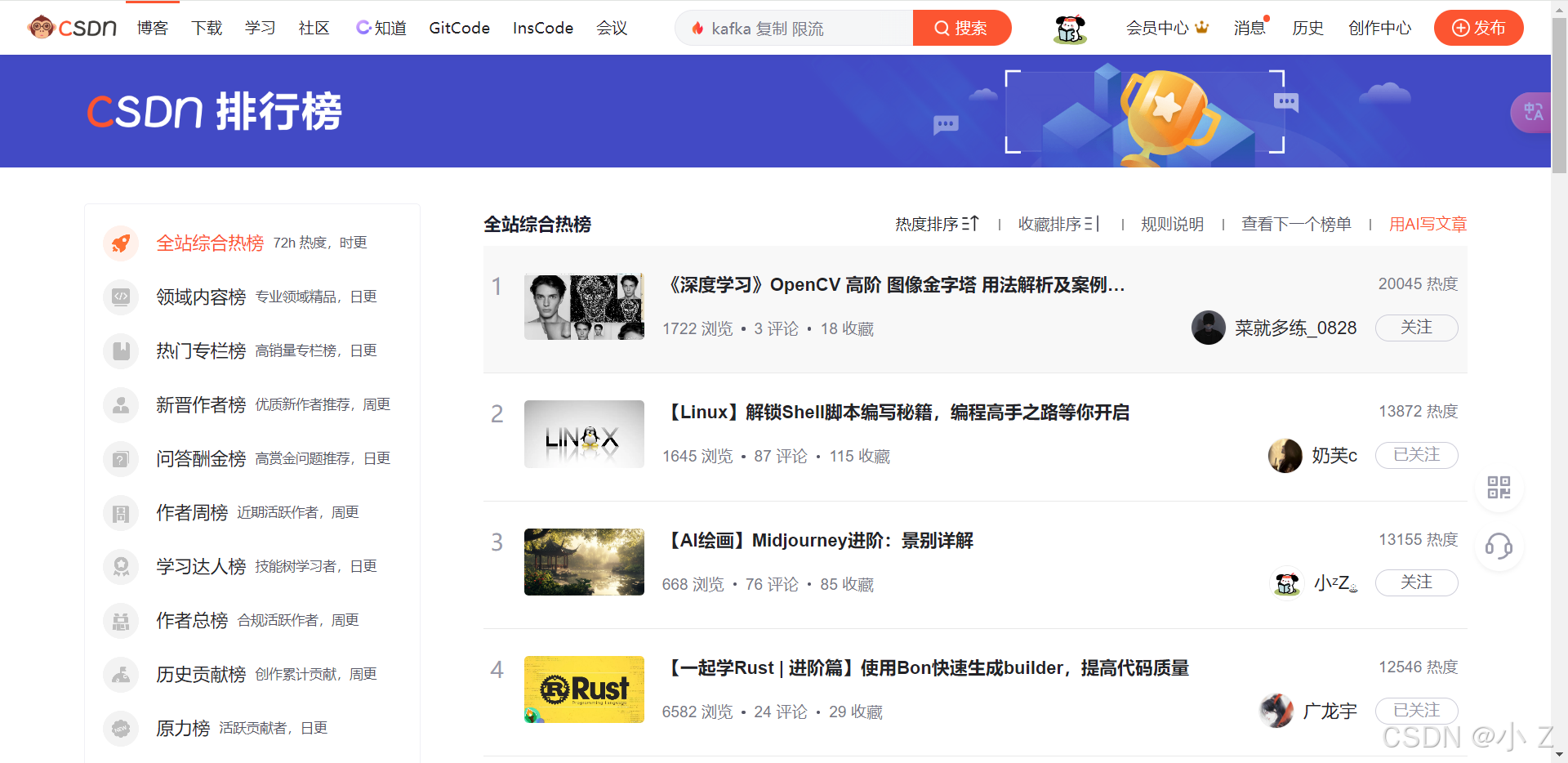Click the question icon beside 问答酬金榜
This screenshot has width=1568, height=763.
(121, 459)
